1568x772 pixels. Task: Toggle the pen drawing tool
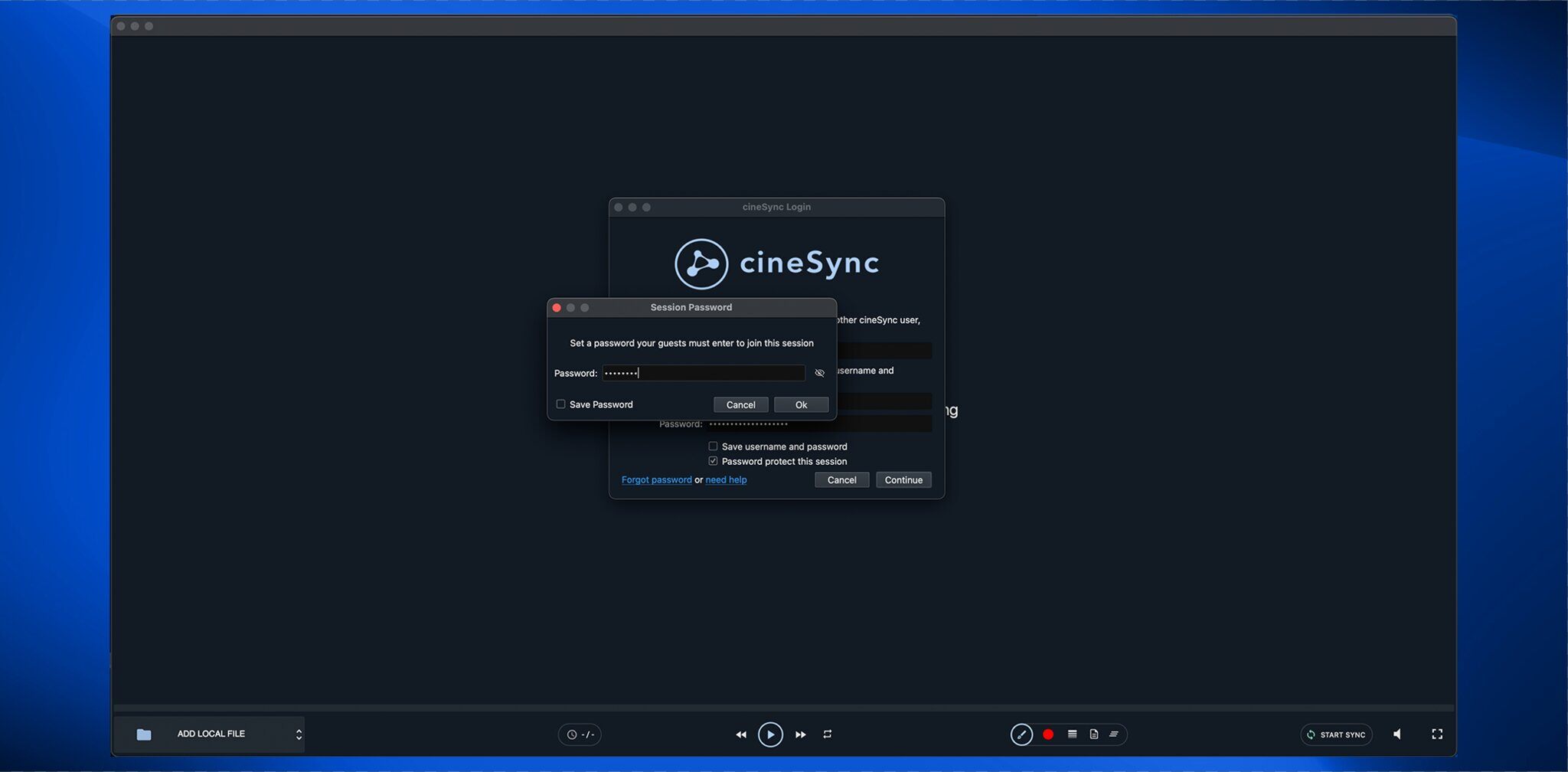[x=1021, y=734]
